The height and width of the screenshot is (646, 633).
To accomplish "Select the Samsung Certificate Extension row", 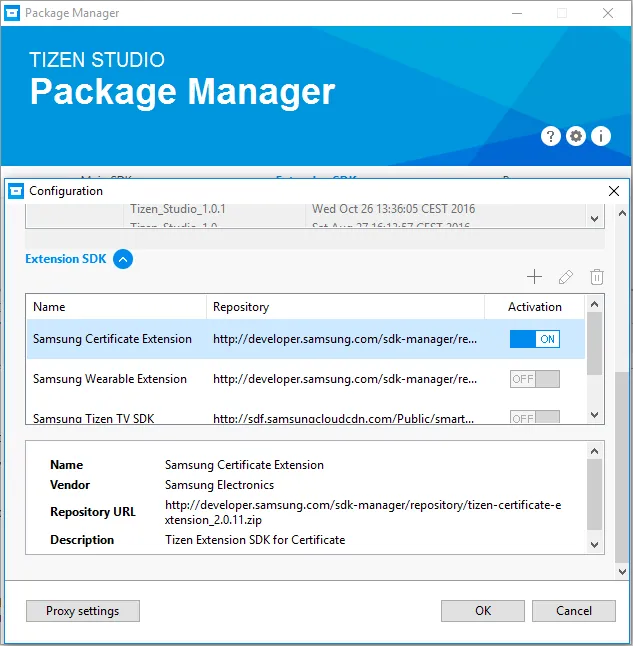I will click(x=306, y=339).
